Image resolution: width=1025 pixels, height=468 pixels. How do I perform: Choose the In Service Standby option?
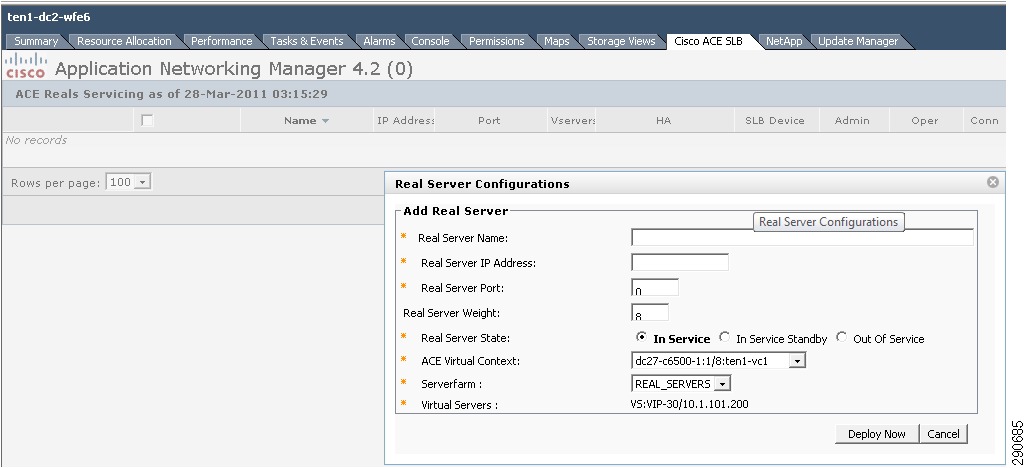click(724, 337)
